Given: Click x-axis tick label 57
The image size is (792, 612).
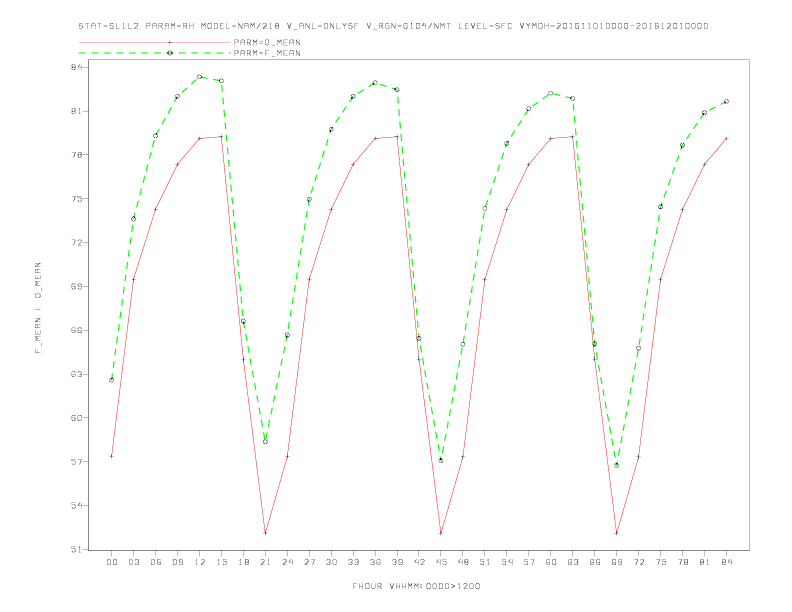Looking at the screenshot, I should pos(529,562).
